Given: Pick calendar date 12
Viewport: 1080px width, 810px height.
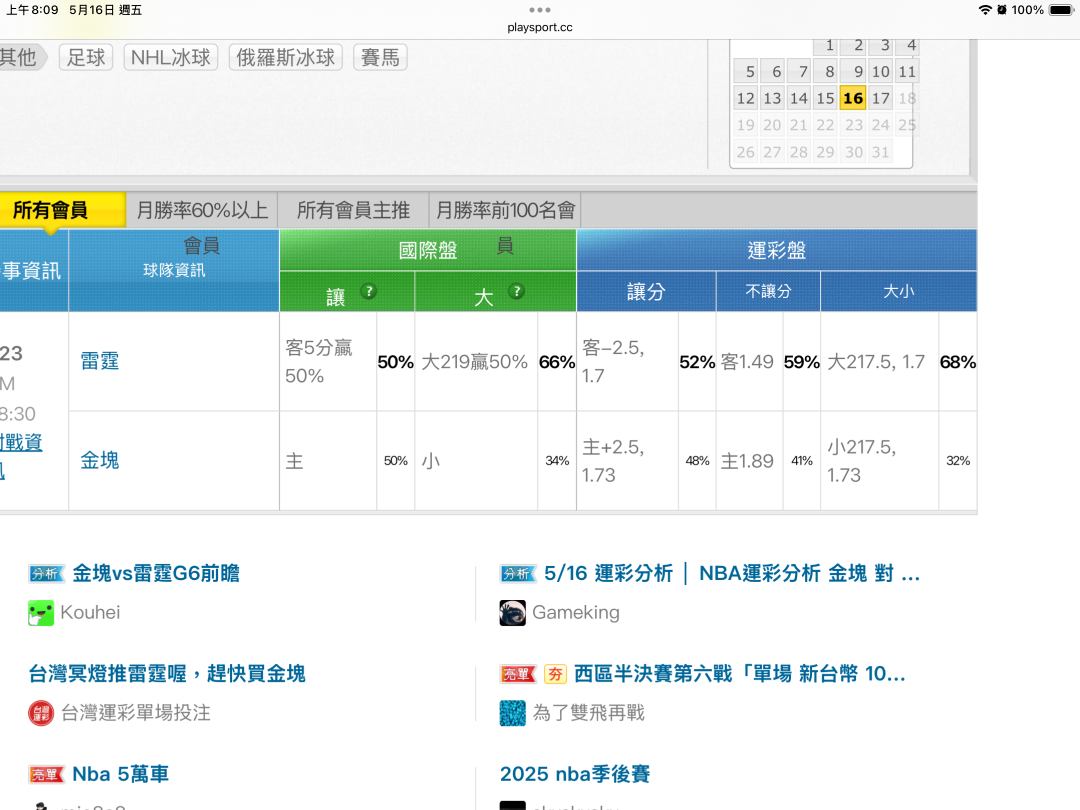Looking at the screenshot, I should [x=746, y=98].
